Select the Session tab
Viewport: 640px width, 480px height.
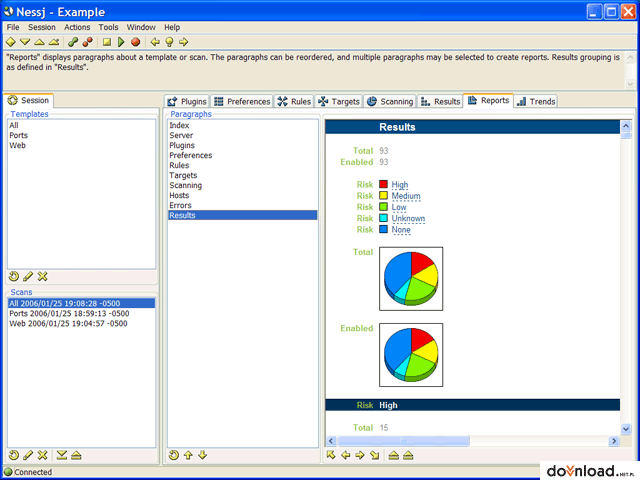pyautogui.click(x=28, y=100)
